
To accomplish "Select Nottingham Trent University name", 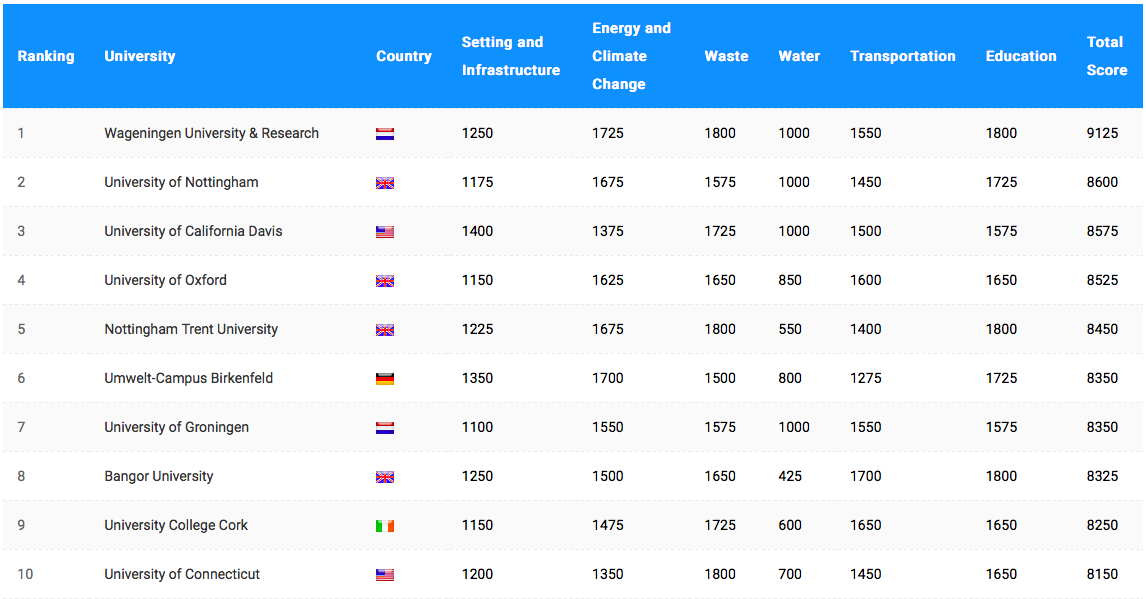I will 191,329.
